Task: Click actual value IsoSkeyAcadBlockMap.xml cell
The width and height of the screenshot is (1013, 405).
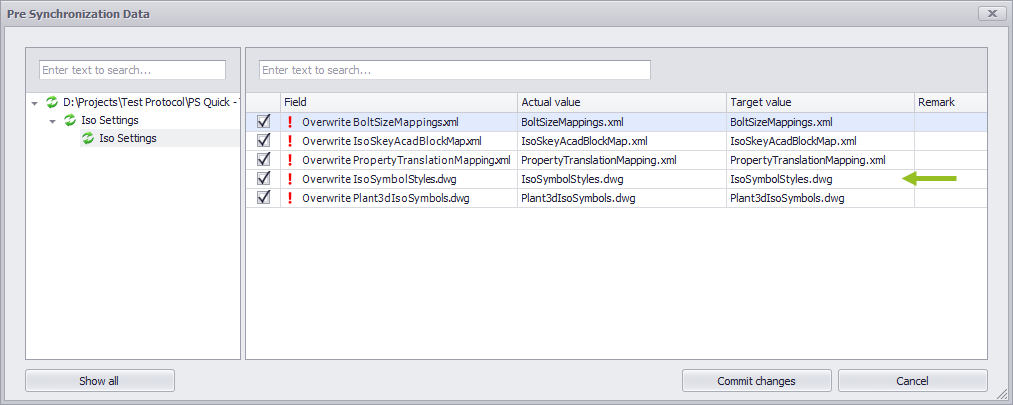Action: [x=621, y=141]
